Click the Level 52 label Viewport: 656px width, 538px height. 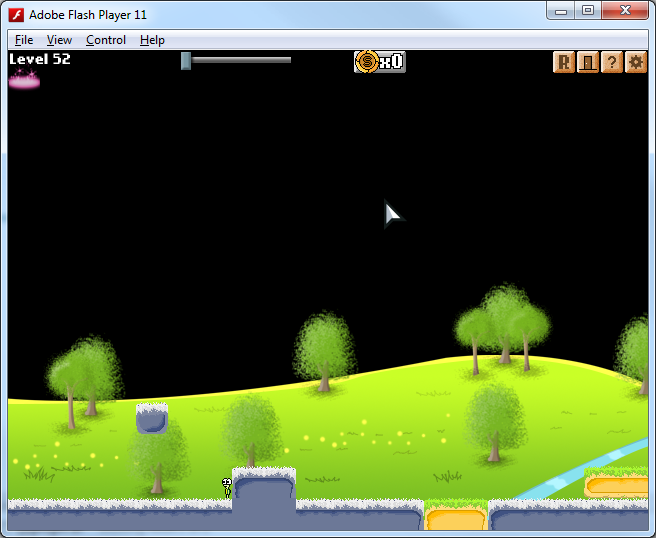click(x=40, y=59)
